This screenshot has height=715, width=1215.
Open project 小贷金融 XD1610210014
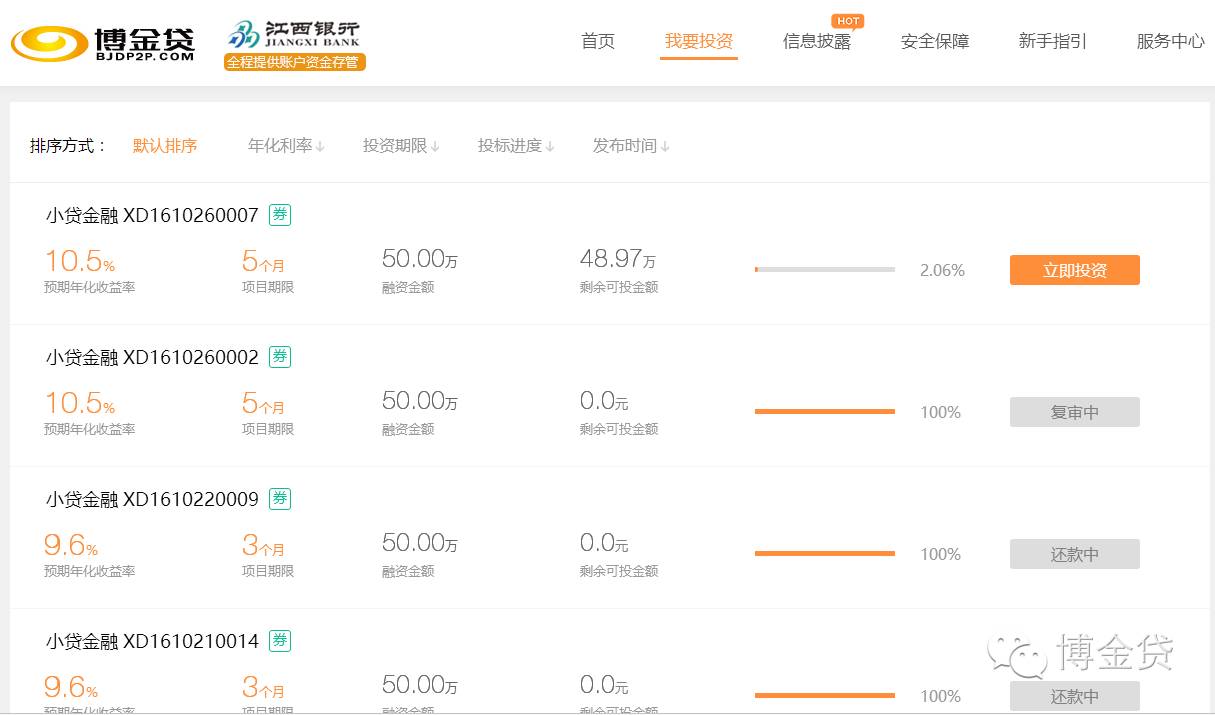click(152, 641)
